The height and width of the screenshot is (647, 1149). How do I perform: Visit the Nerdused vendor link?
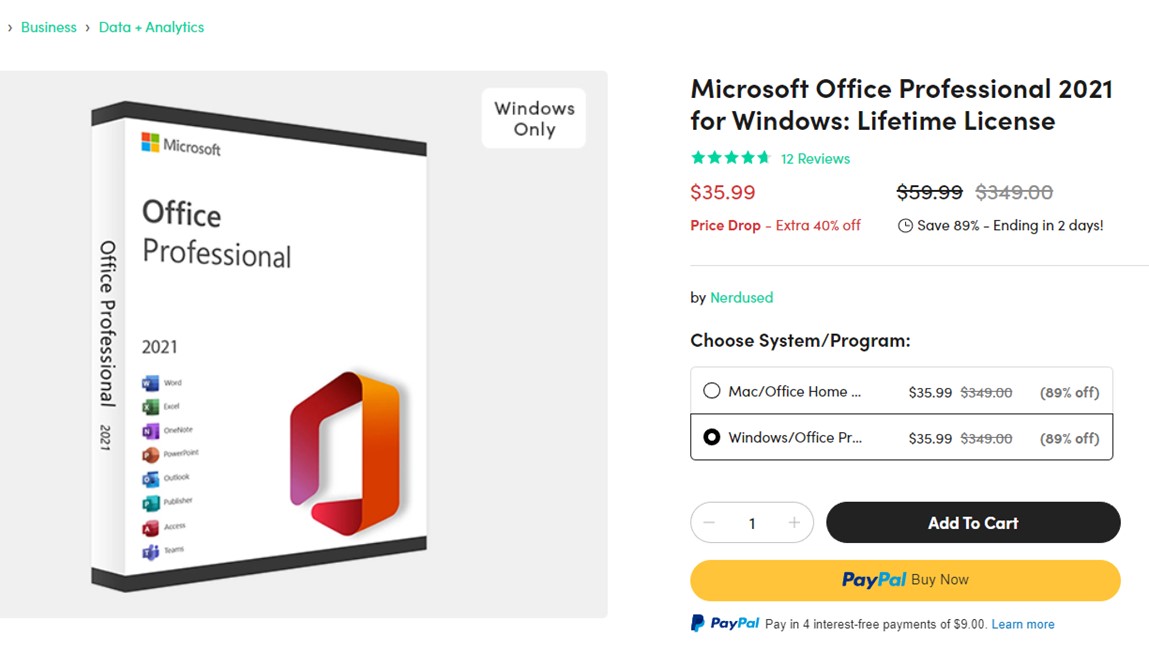tap(741, 297)
